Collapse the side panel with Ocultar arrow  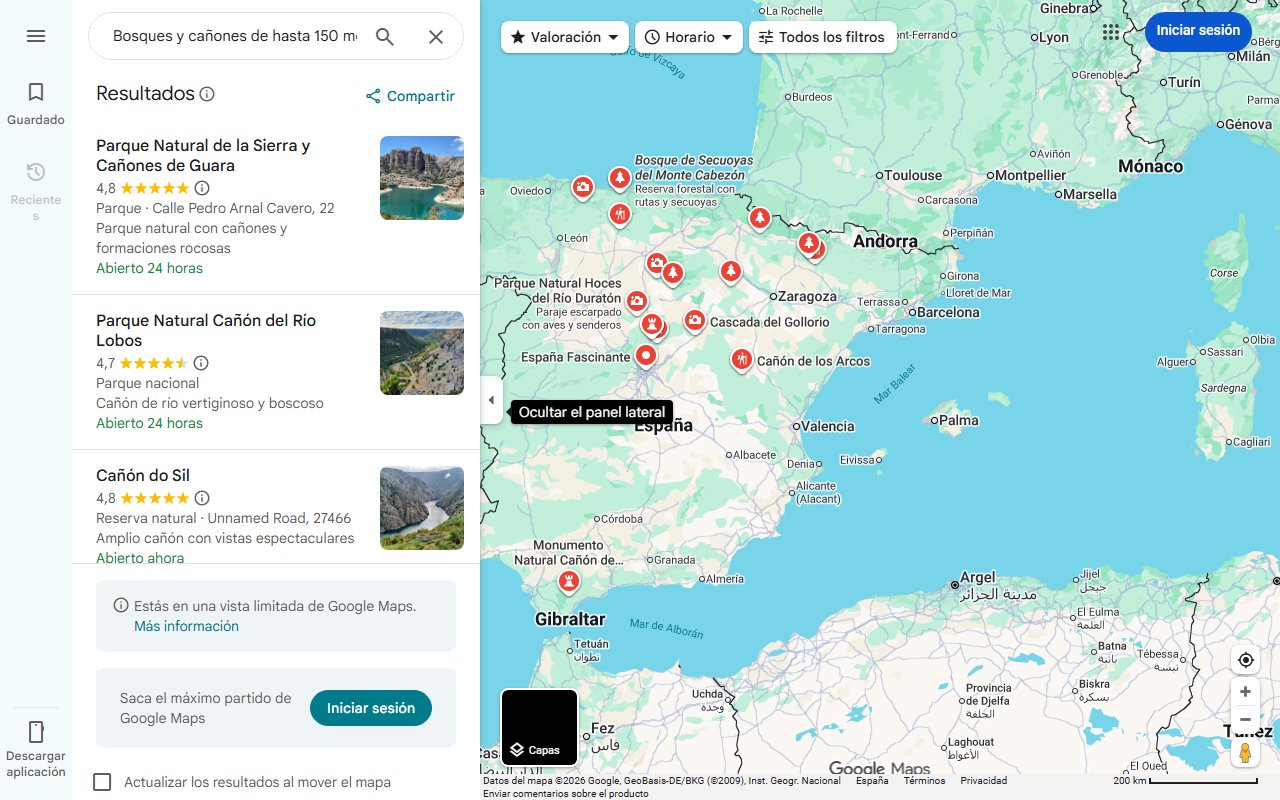tap(491, 400)
